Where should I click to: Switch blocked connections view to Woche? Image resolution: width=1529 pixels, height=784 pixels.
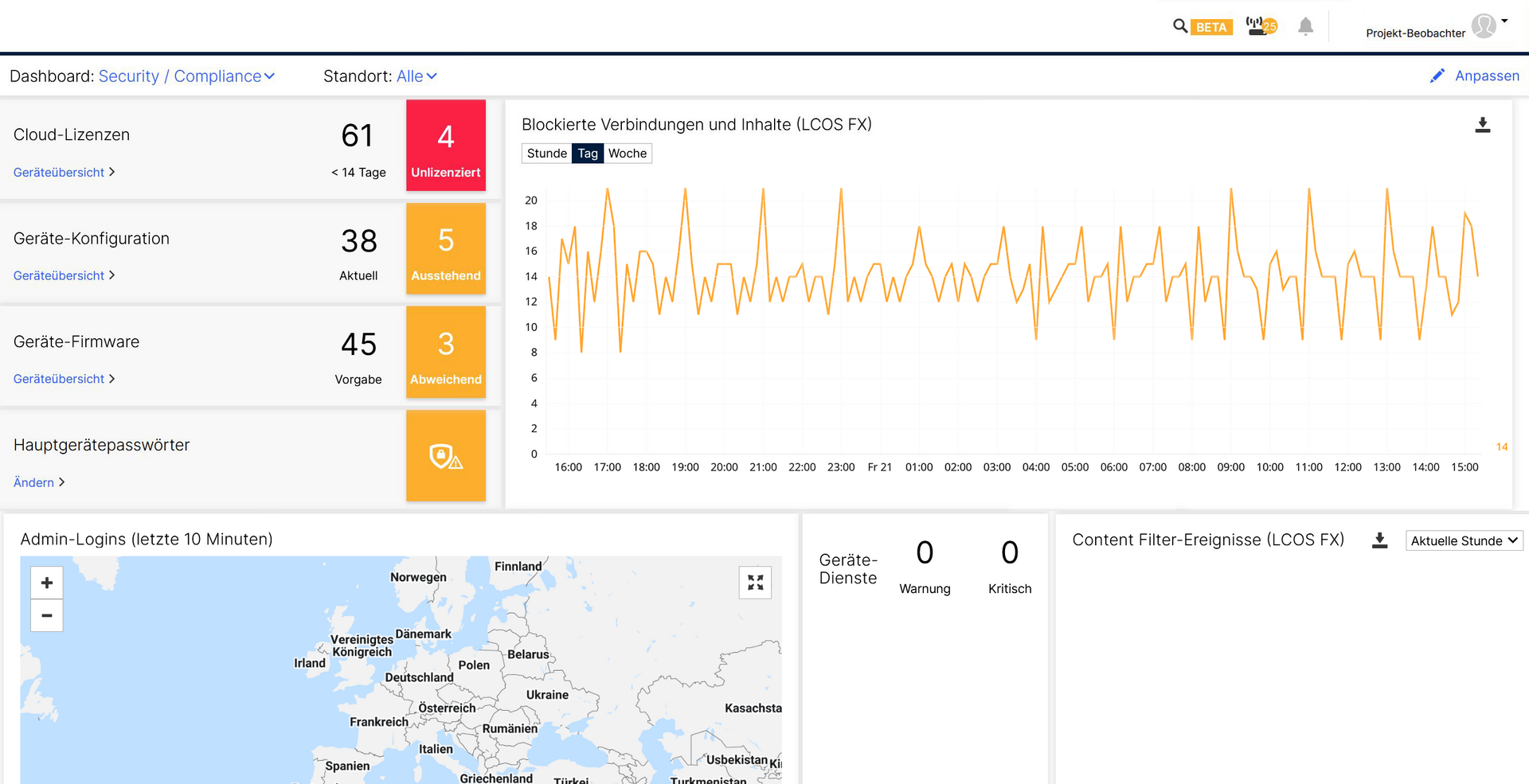pos(628,153)
